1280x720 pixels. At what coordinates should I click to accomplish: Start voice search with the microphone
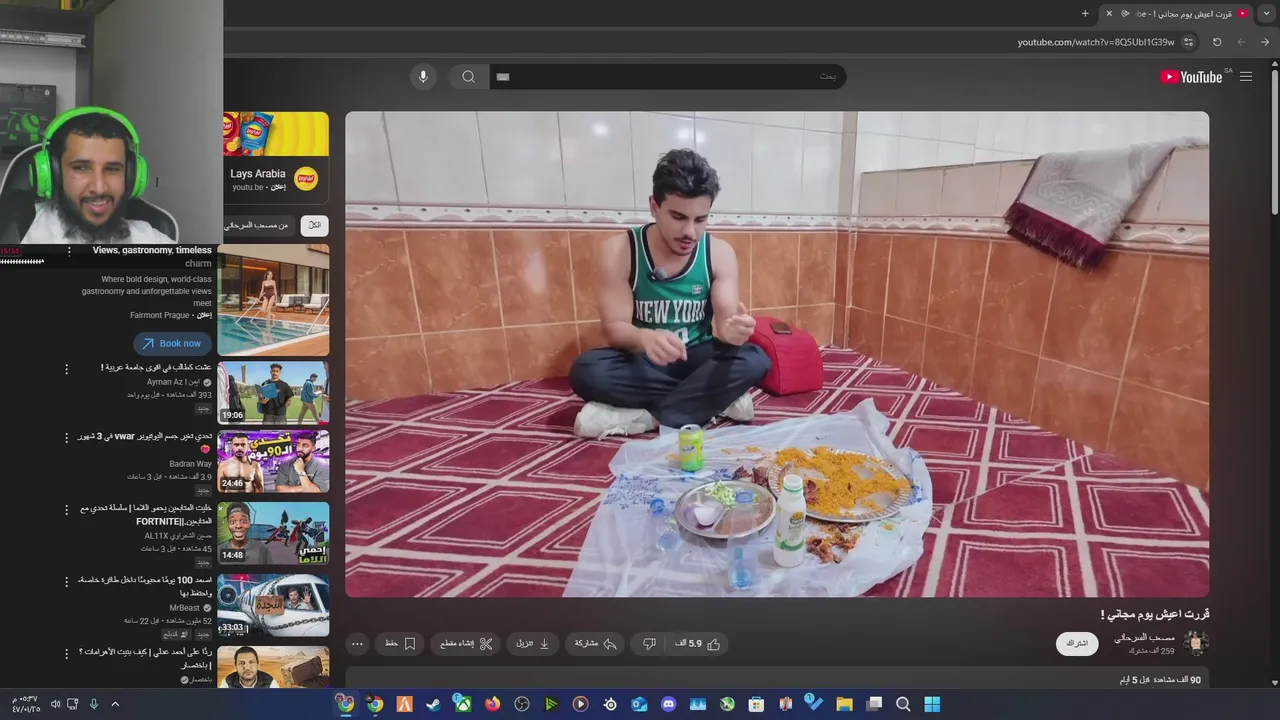pyautogui.click(x=423, y=77)
